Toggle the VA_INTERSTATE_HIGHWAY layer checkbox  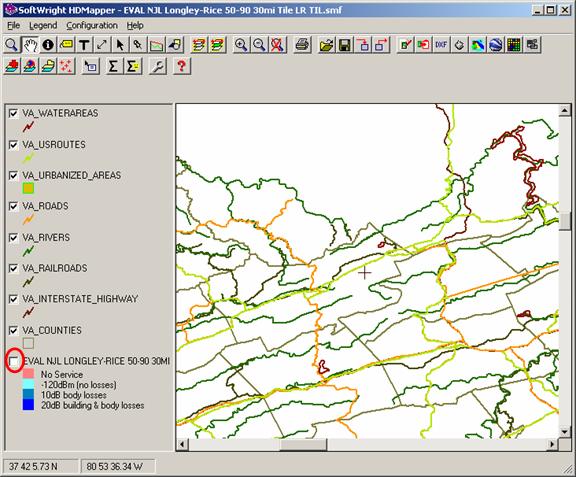[x=14, y=300]
